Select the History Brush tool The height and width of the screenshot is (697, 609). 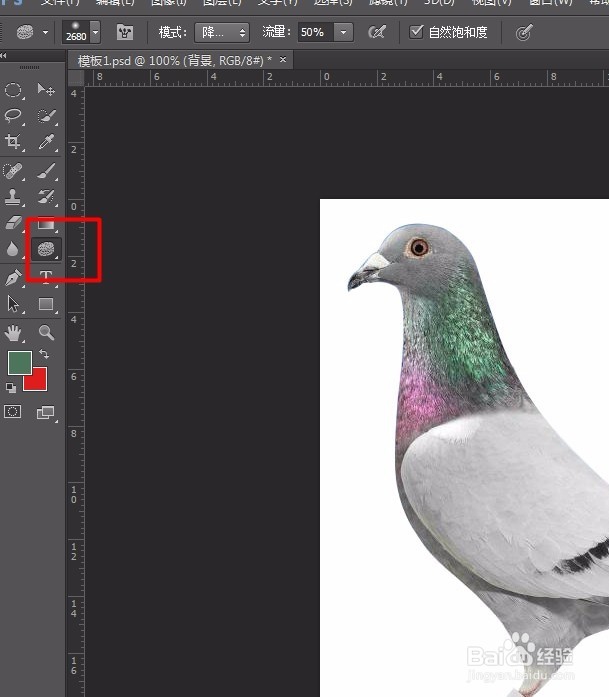(x=46, y=196)
